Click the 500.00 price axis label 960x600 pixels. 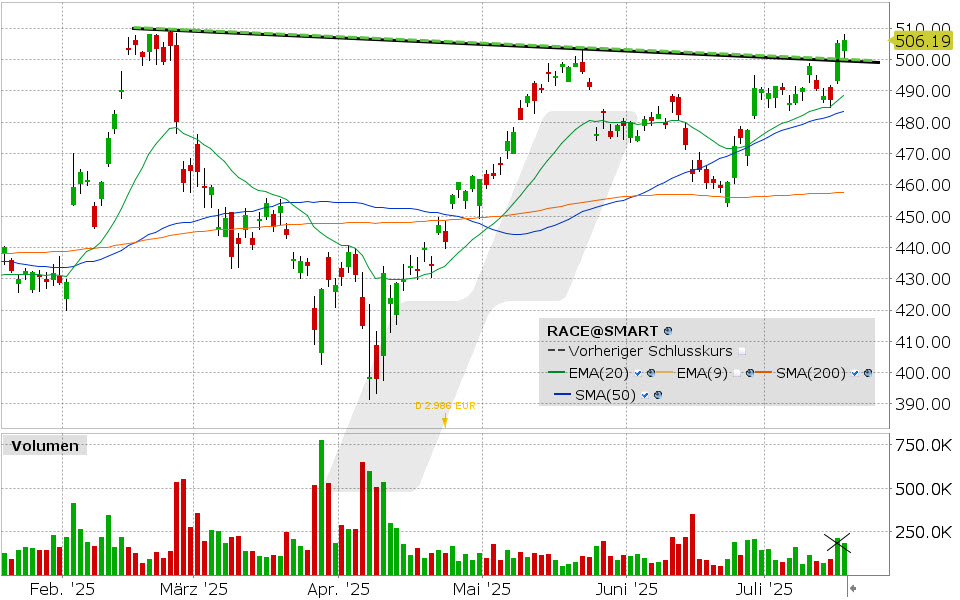(x=923, y=60)
